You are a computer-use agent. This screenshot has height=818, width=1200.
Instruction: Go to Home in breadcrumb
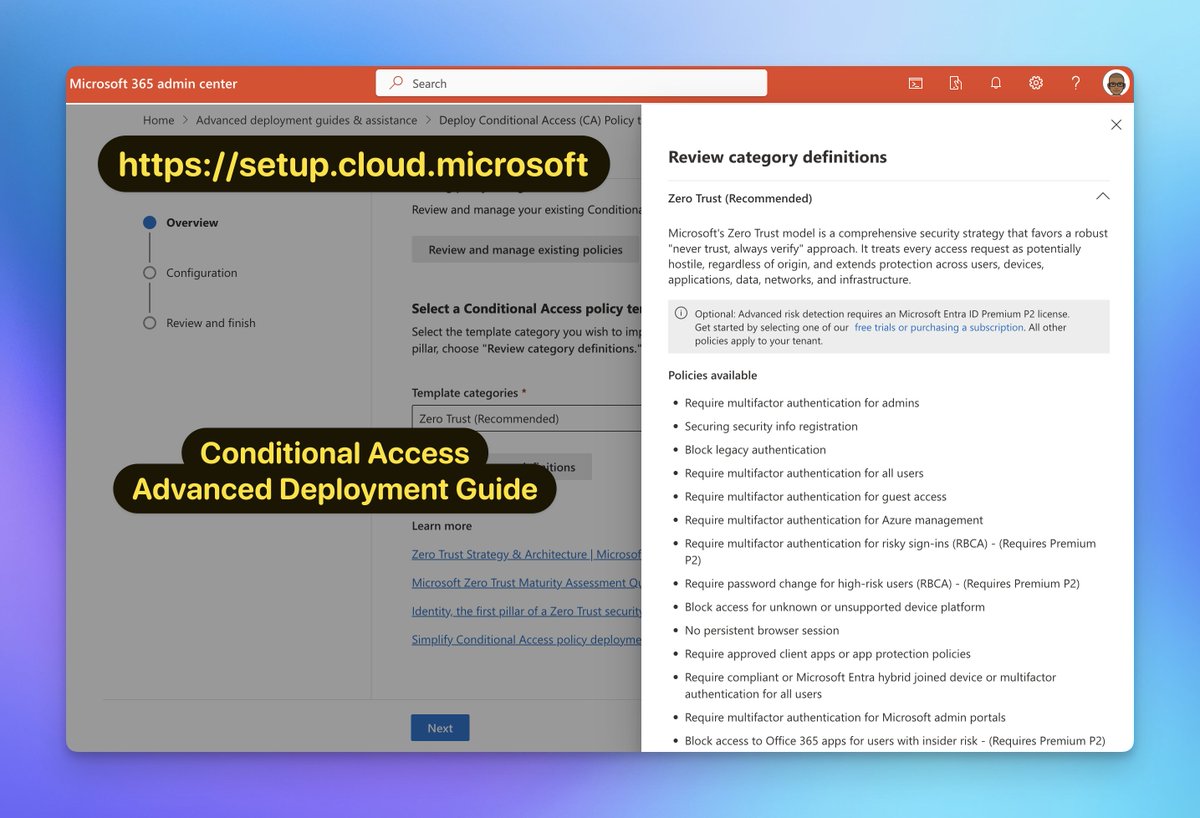[158, 120]
